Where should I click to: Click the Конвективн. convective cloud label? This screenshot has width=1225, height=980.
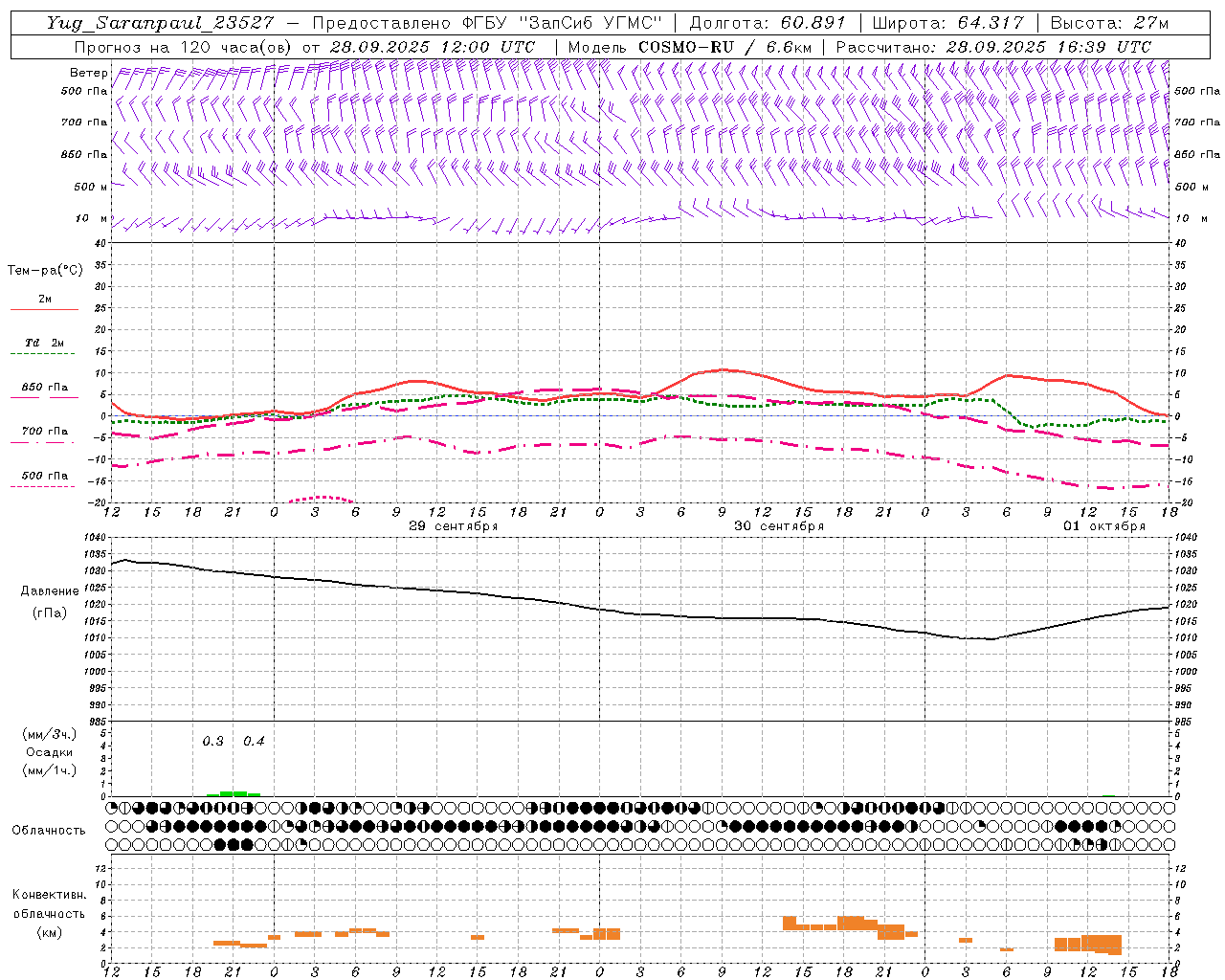(49, 895)
